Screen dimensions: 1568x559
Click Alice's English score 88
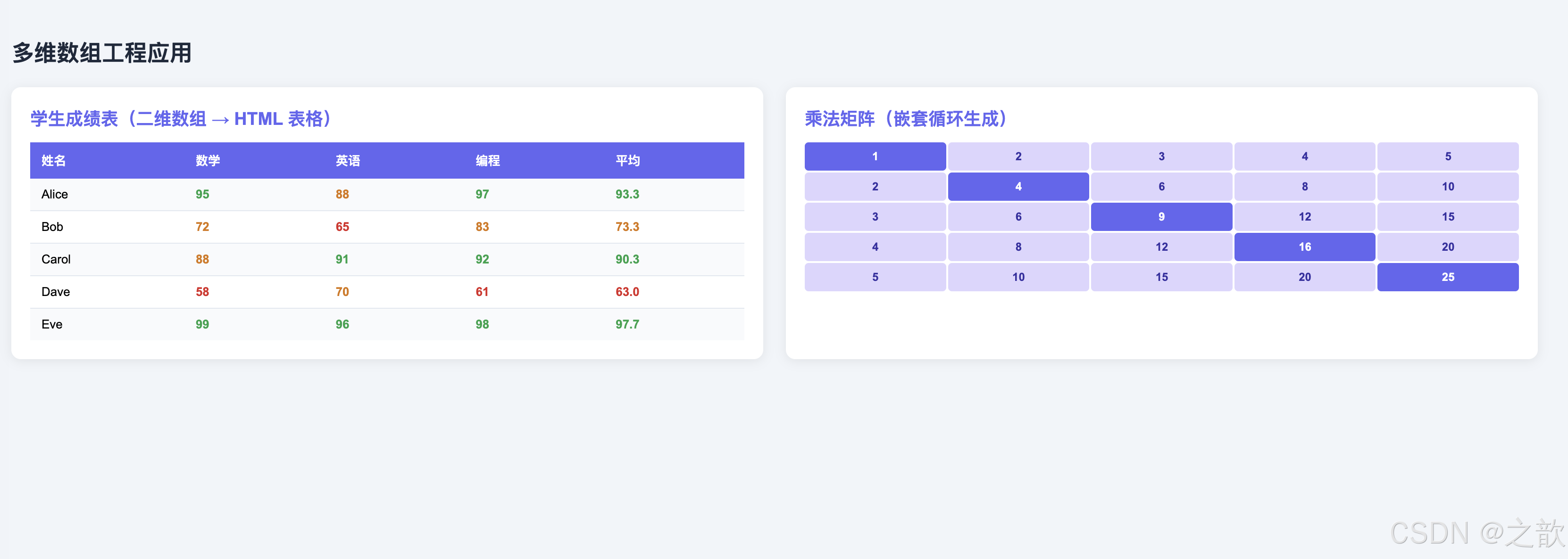[342, 194]
